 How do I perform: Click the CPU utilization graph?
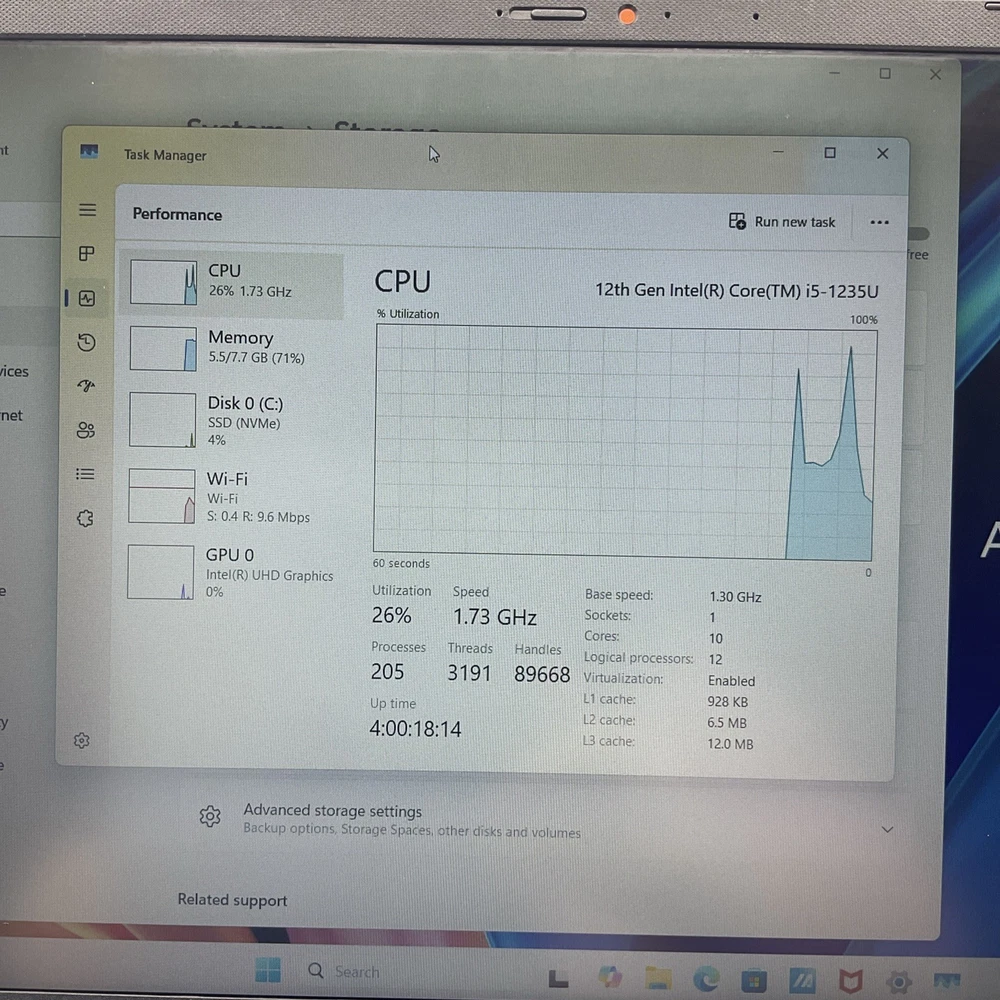(x=624, y=442)
